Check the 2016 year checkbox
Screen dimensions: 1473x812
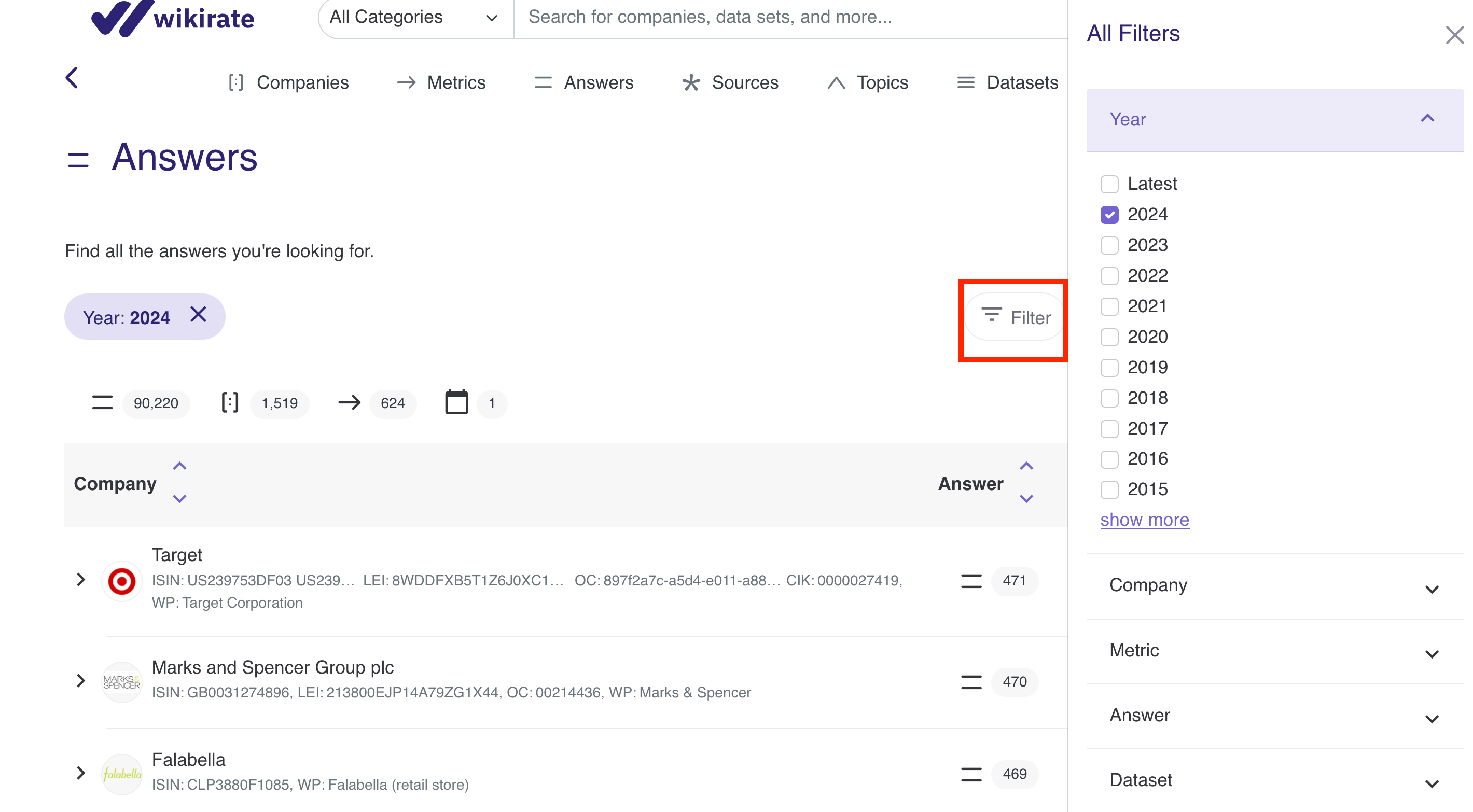point(1109,459)
